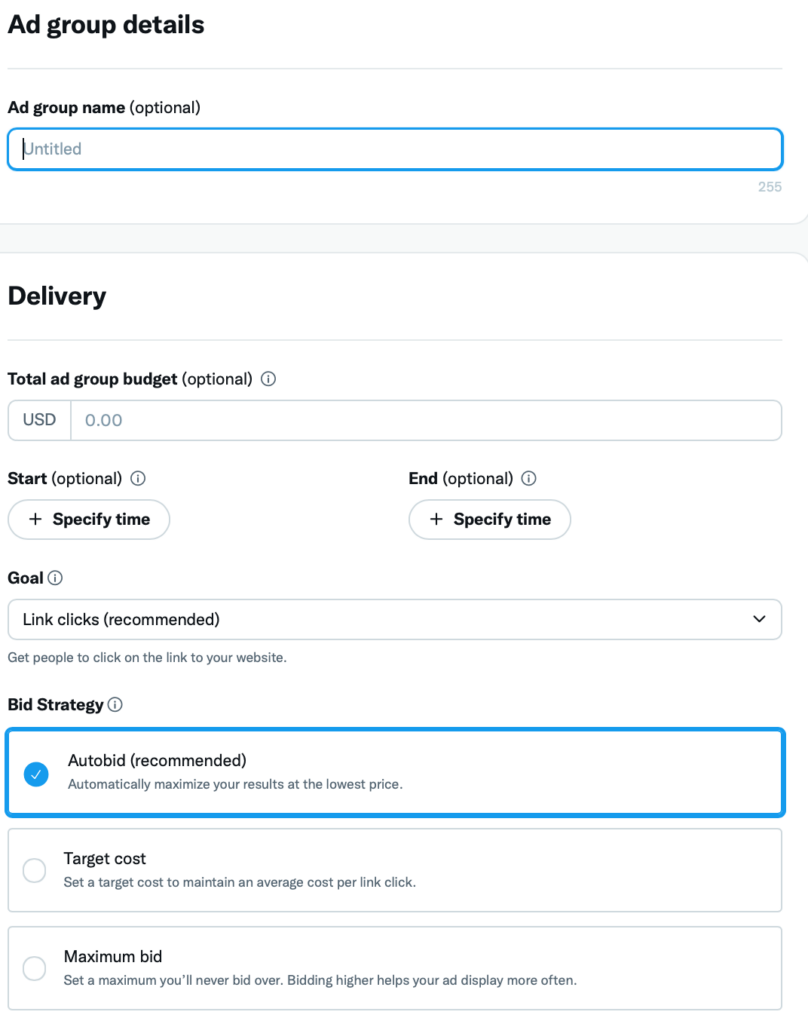The width and height of the screenshot is (808, 1024).
Task: Click the USD currency label
Action: [x=38, y=420]
